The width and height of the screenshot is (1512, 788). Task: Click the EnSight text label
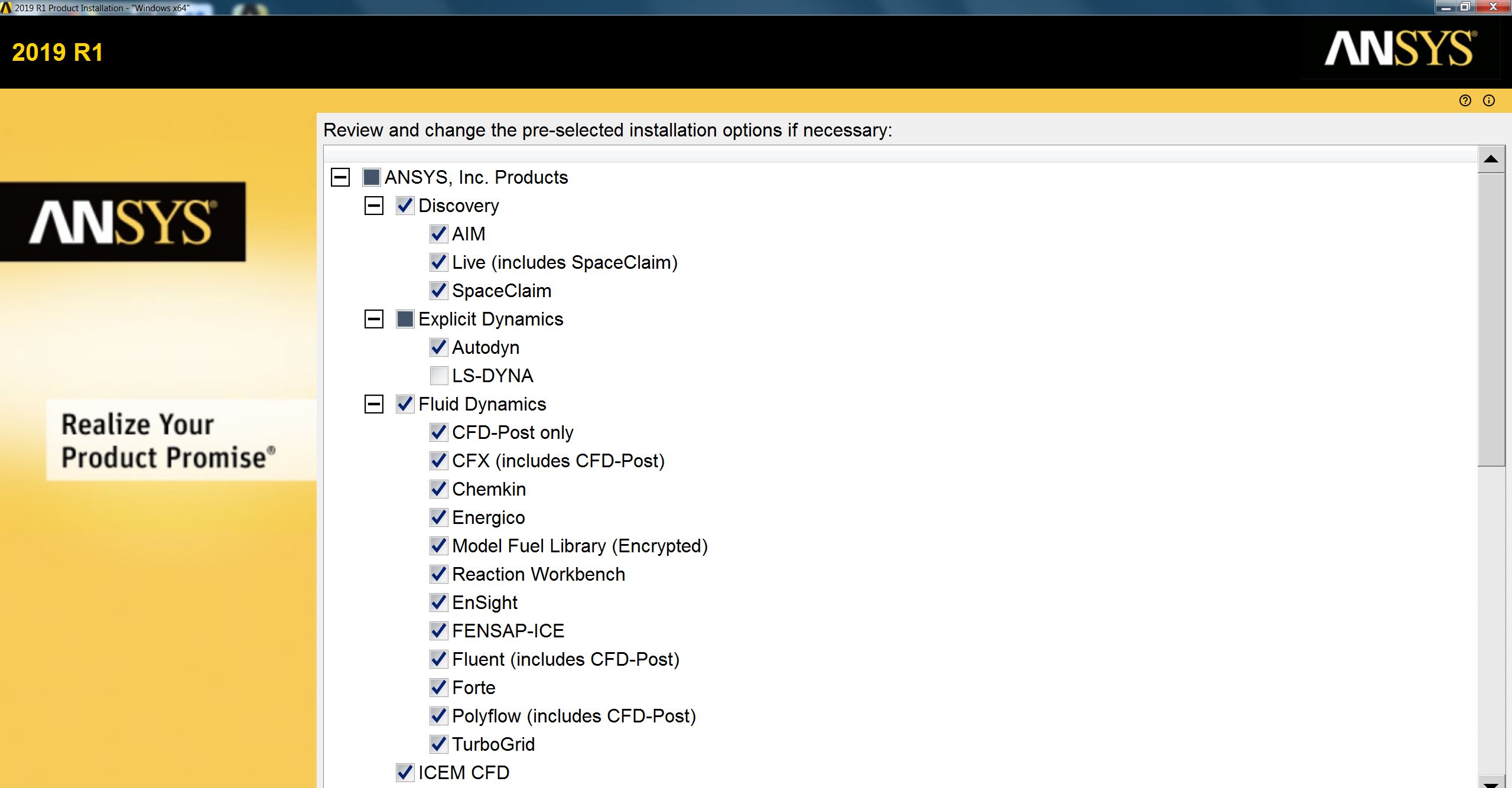tap(485, 603)
